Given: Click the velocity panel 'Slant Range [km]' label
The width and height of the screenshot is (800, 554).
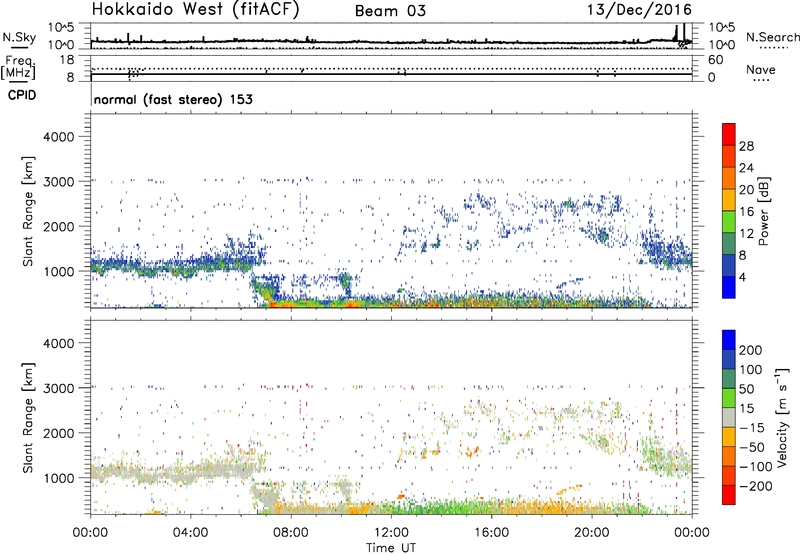Looking at the screenshot, I should tap(28, 418).
